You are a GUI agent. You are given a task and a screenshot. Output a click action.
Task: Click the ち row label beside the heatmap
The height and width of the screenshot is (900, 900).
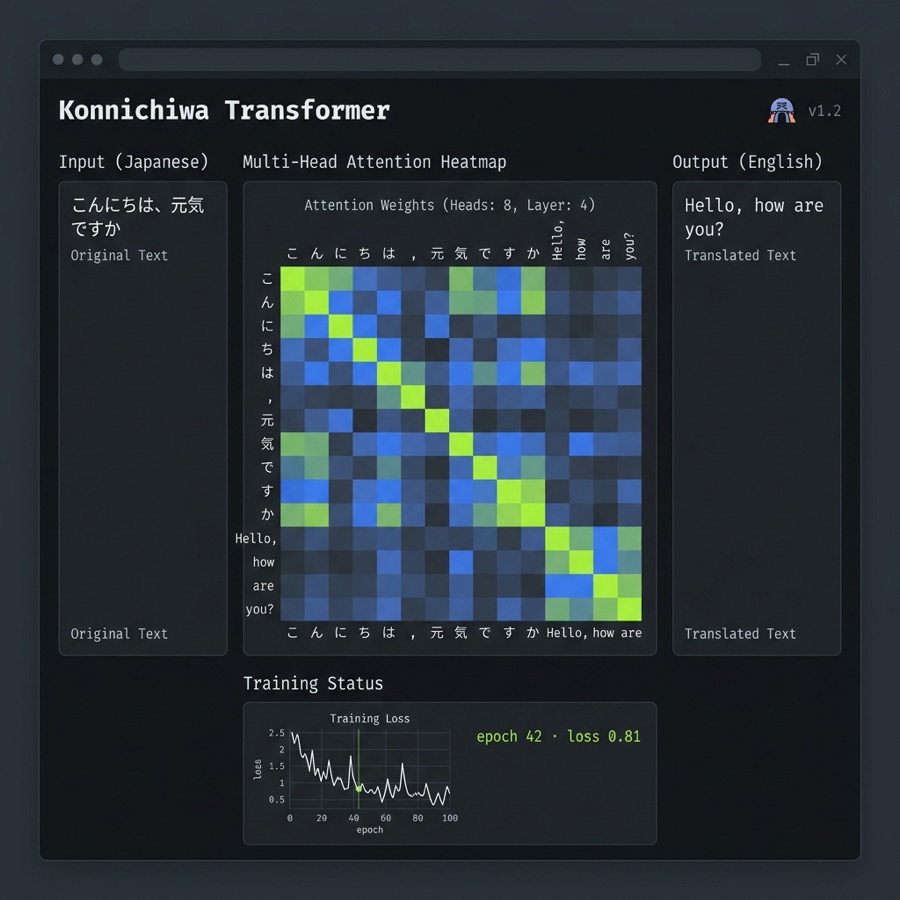coord(267,349)
